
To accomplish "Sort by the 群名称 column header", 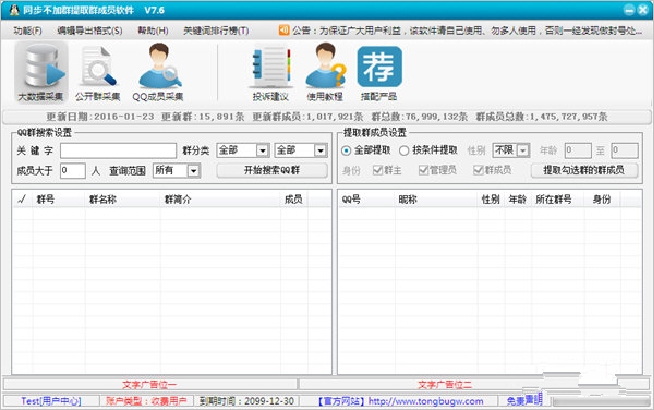I will (x=123, y=199).
